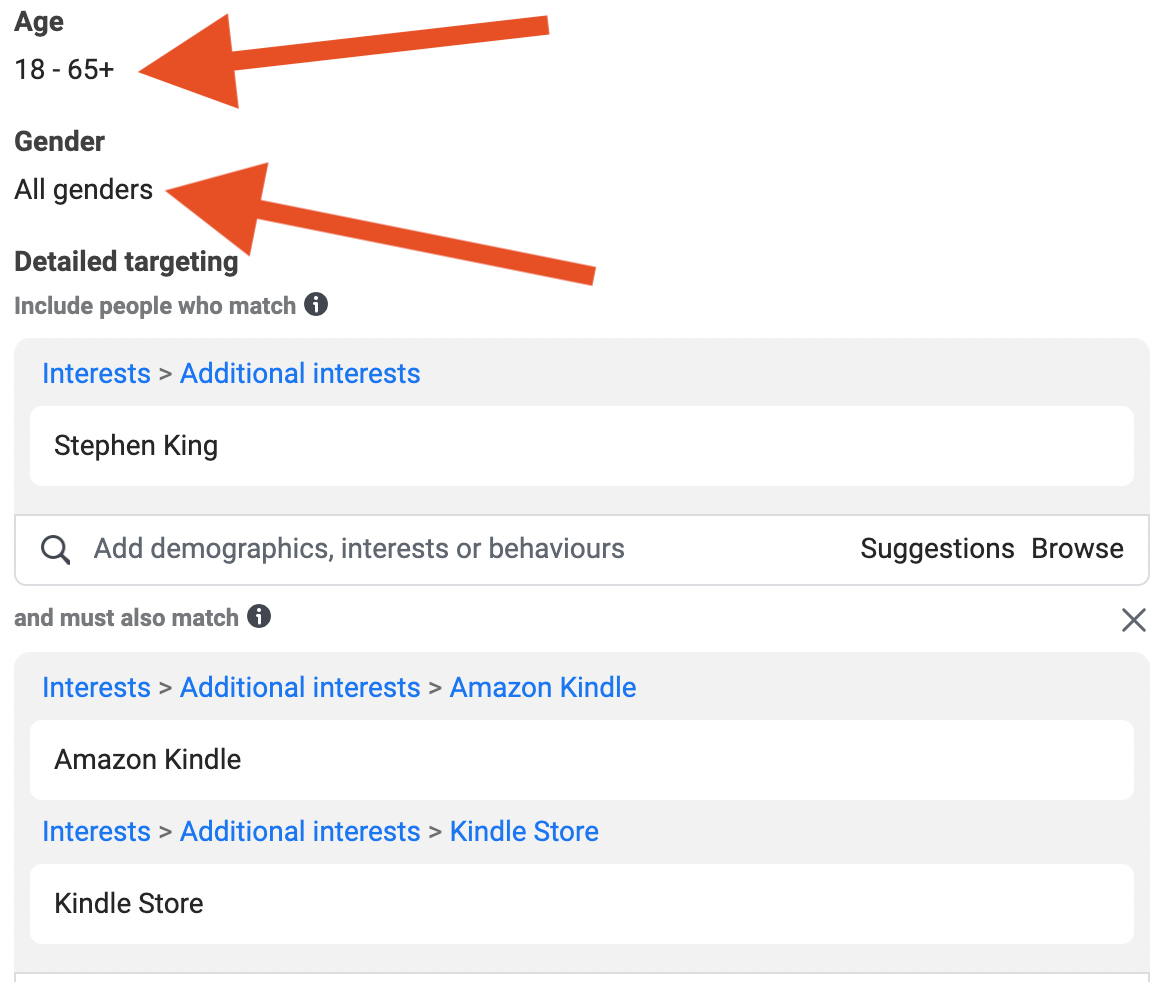The width and height of the screenshot is (1169, 982).
Task: Click the age range '18 - 65+' value
Action: click(64, 71)
